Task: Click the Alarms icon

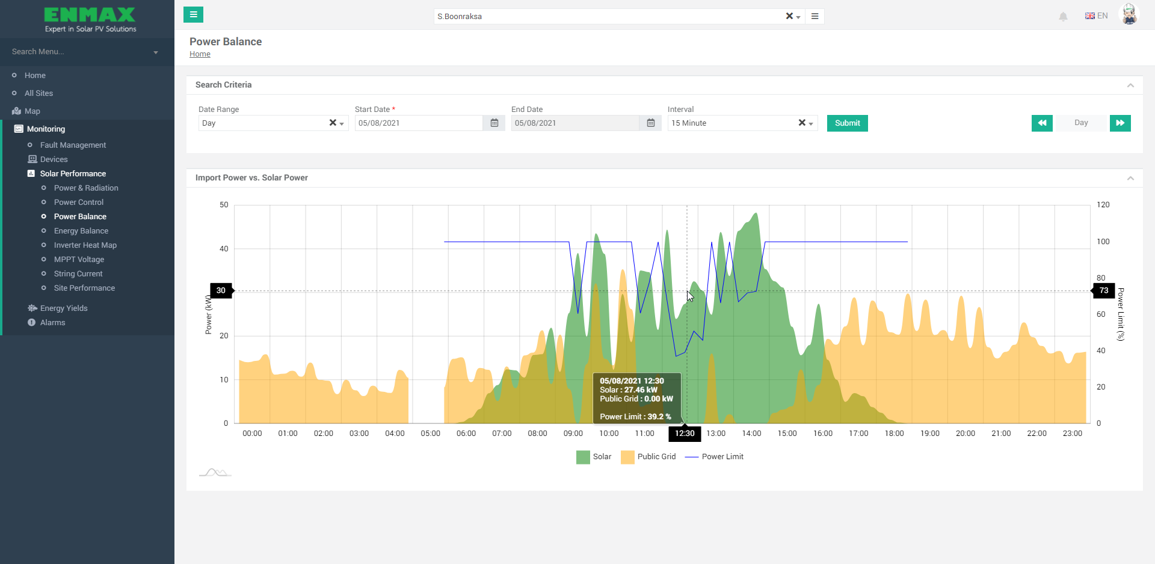Action: pos(32,322)
